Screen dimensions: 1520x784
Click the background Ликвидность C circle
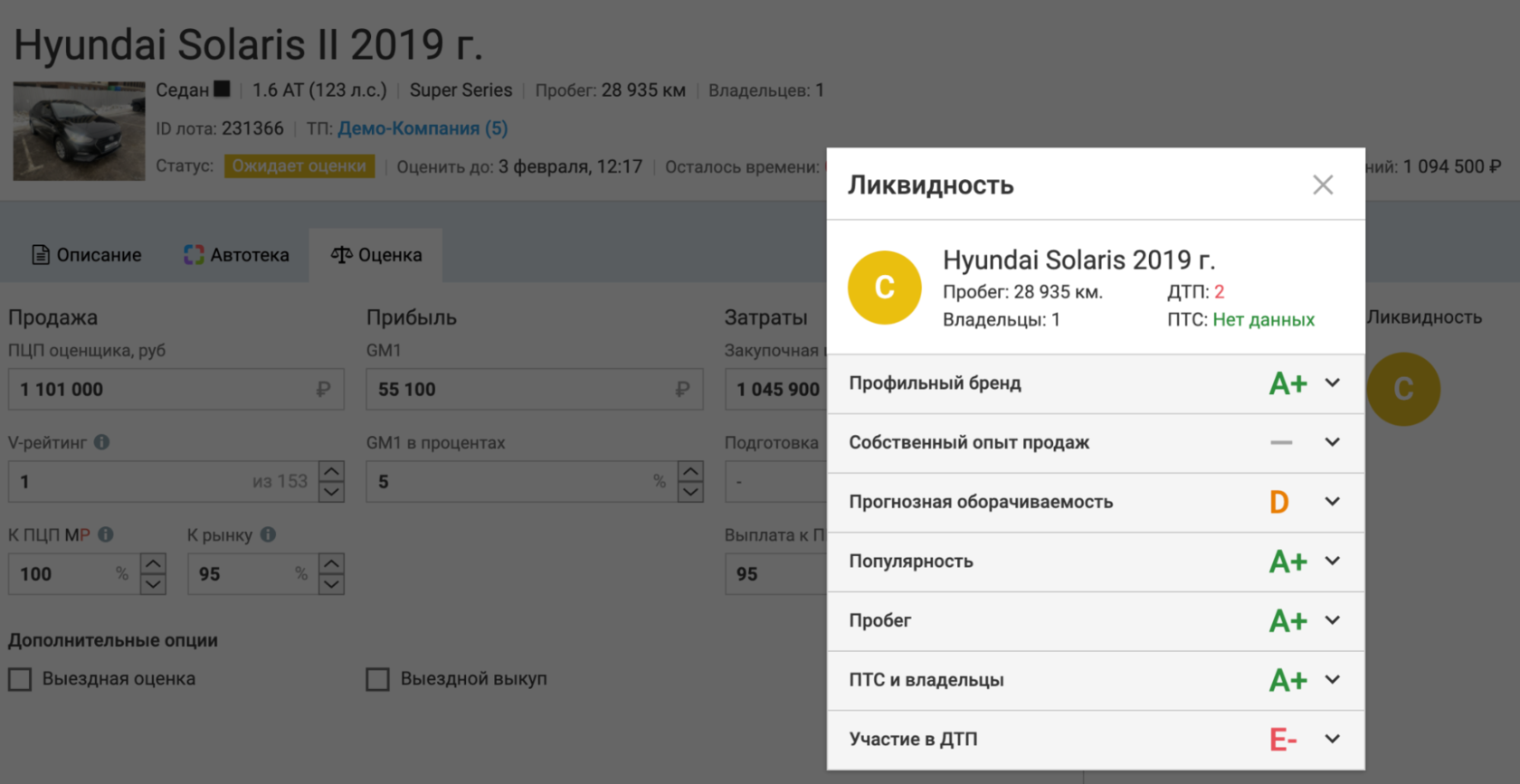click(1403, 389)
